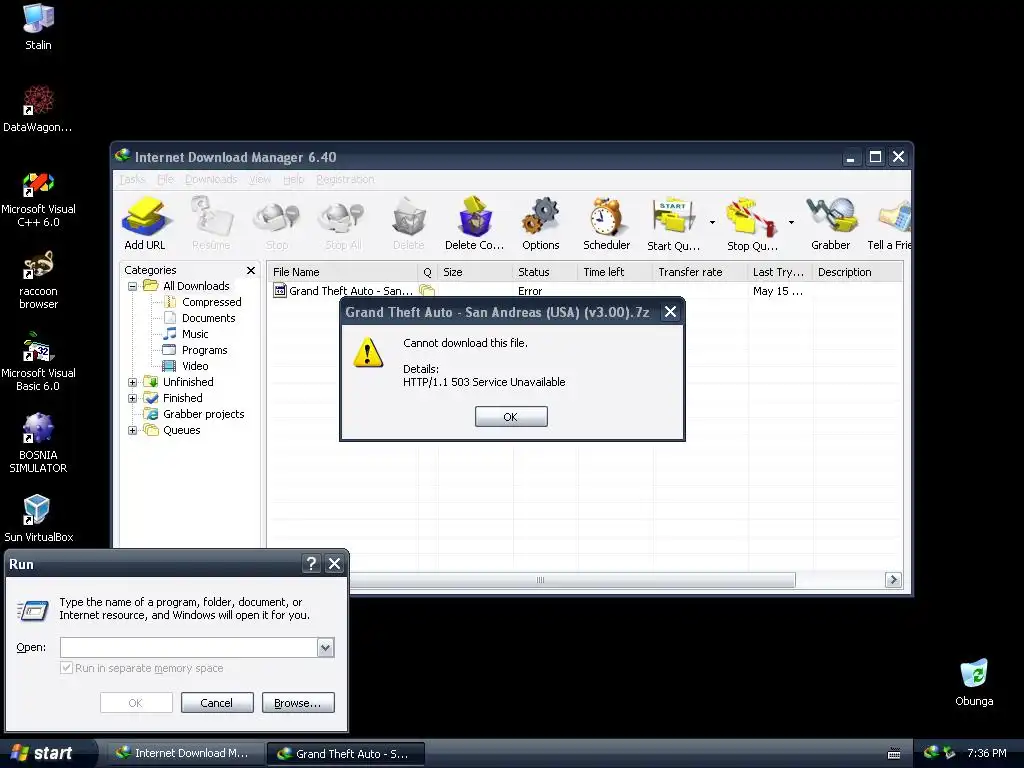Open the Help menu
1024x768 pixels.
[x=293, y=180]
